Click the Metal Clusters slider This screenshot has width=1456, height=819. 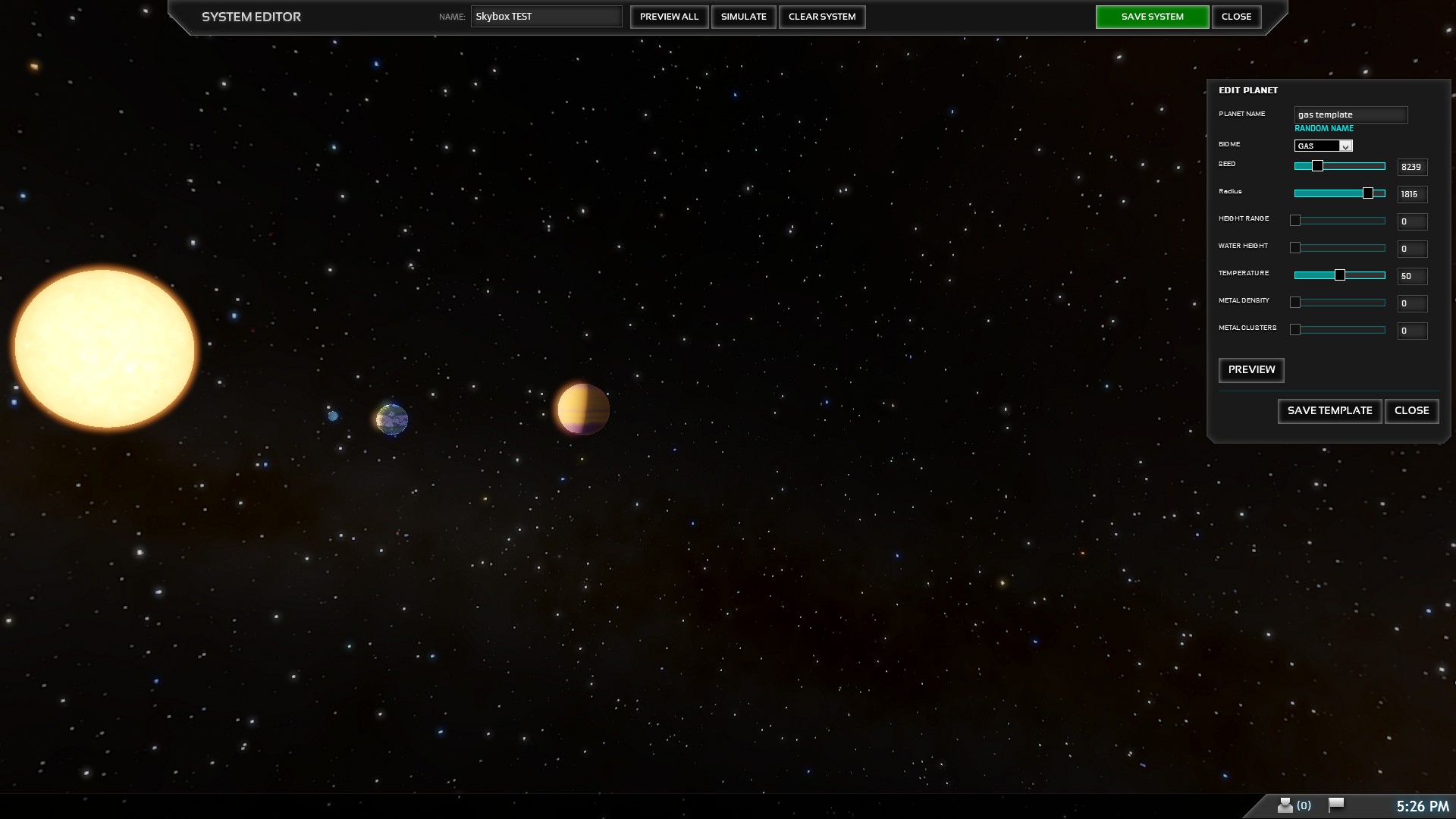click(x=1339, y=330)
